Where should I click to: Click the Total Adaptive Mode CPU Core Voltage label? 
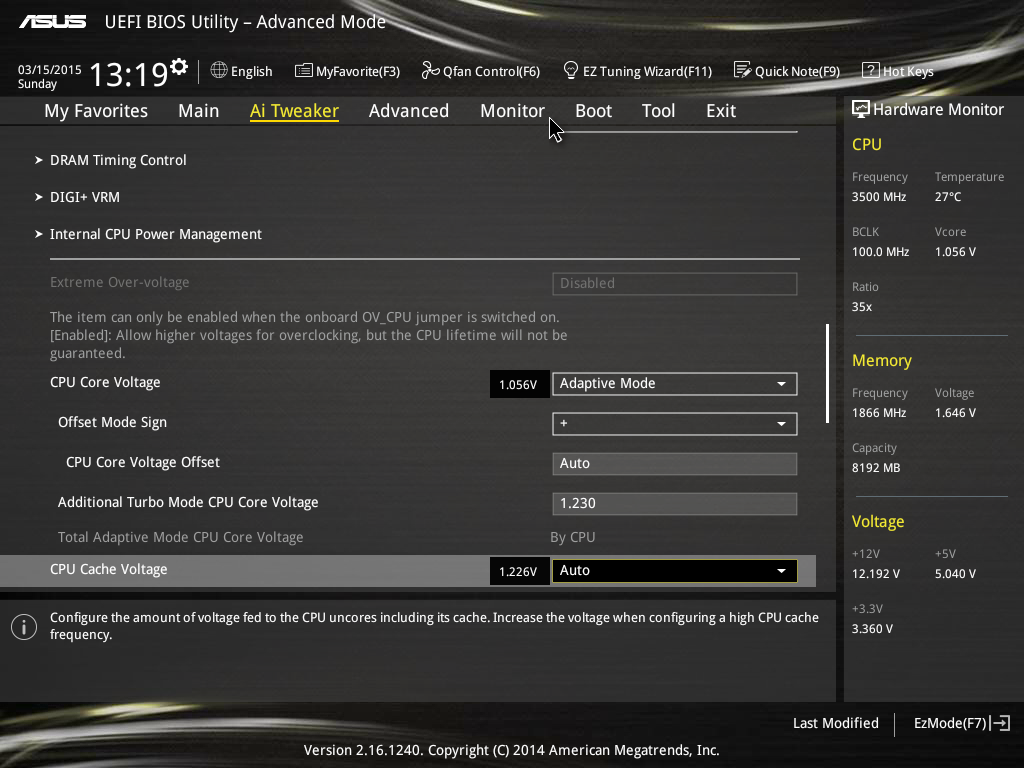(180, 537)
